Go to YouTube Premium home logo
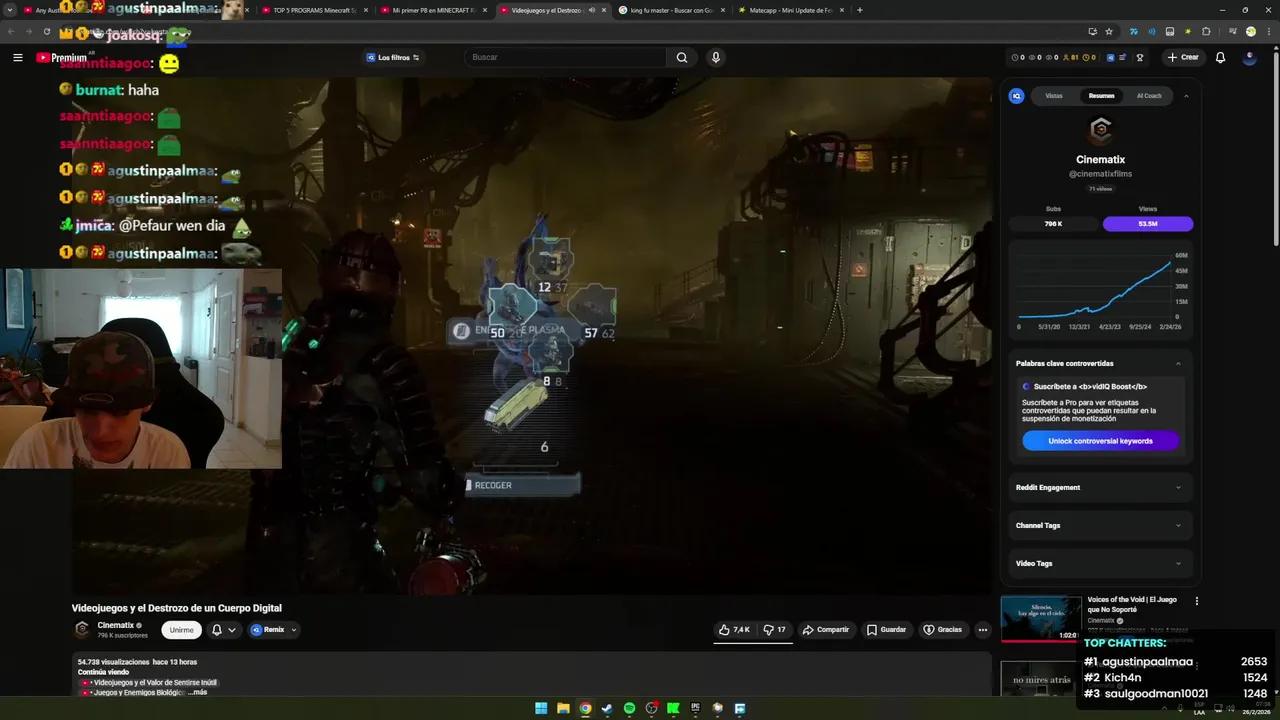This screenshot has width=1280, height=720. 62,57
